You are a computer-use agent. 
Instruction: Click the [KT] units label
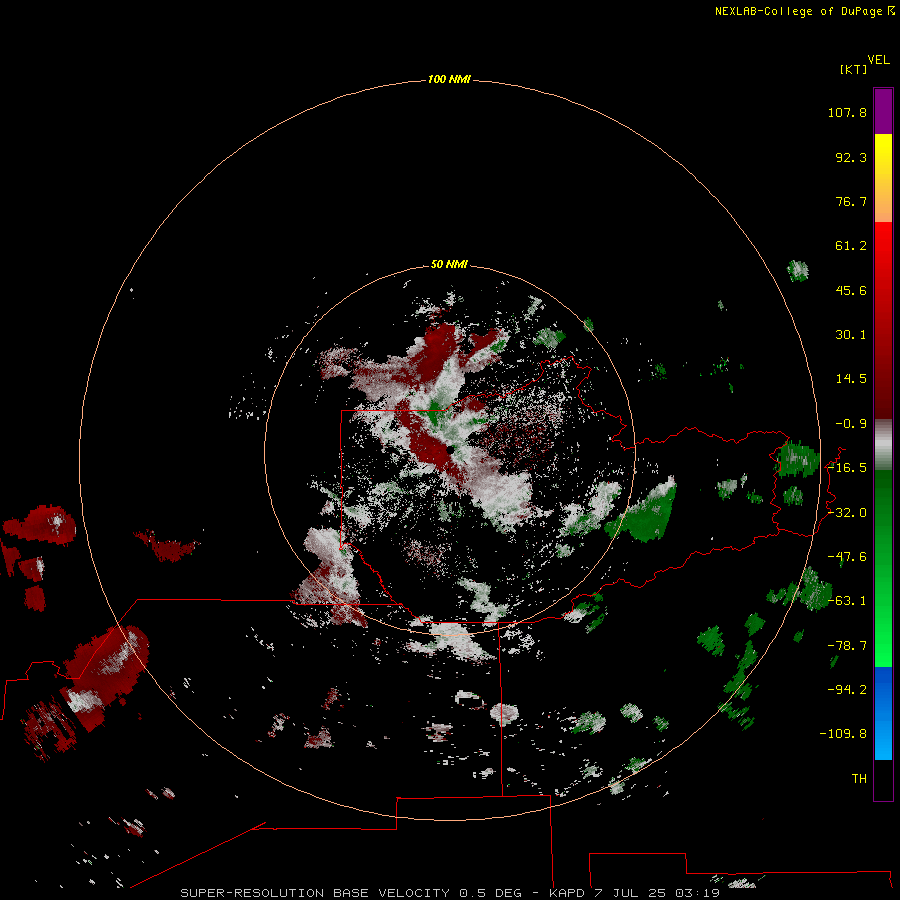[x=854, y=69]
